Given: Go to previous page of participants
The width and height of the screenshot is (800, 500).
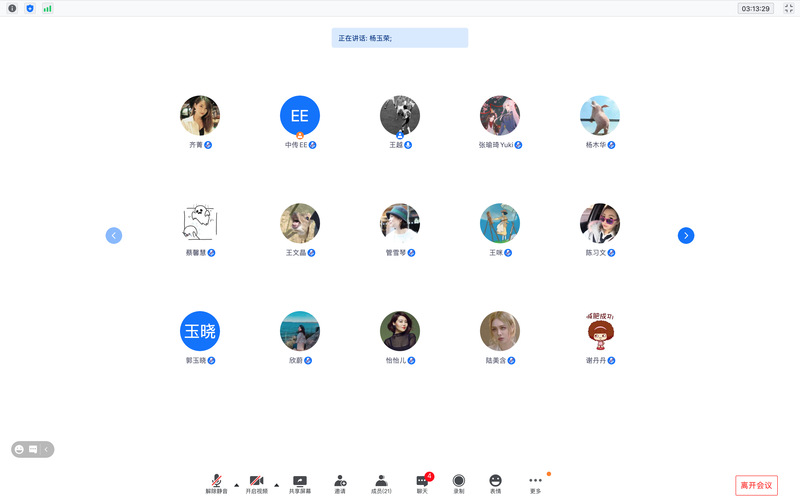Looking at the screenshot, I should tap(114, 236).
